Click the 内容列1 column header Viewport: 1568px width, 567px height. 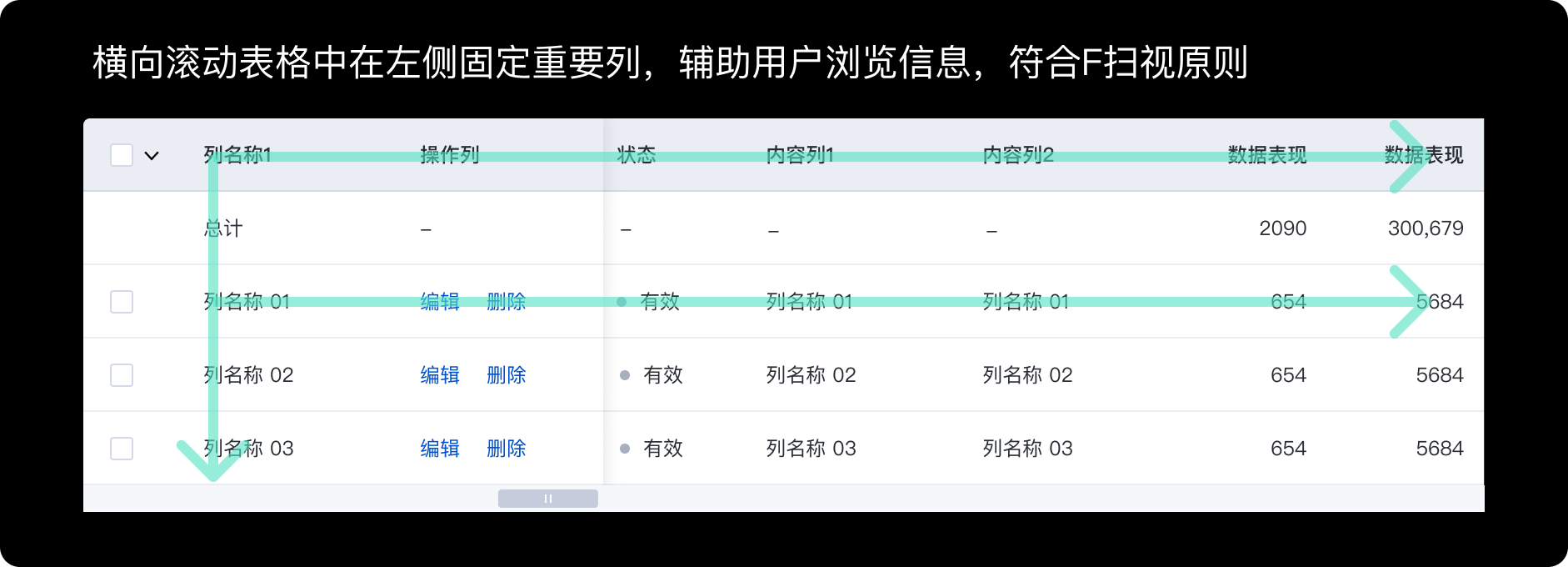coord(800,155)
